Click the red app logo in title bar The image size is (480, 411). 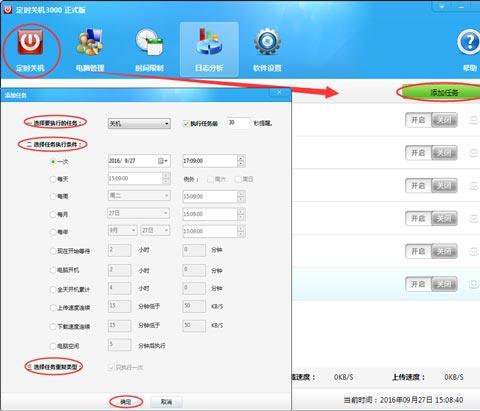coord(7,9)
